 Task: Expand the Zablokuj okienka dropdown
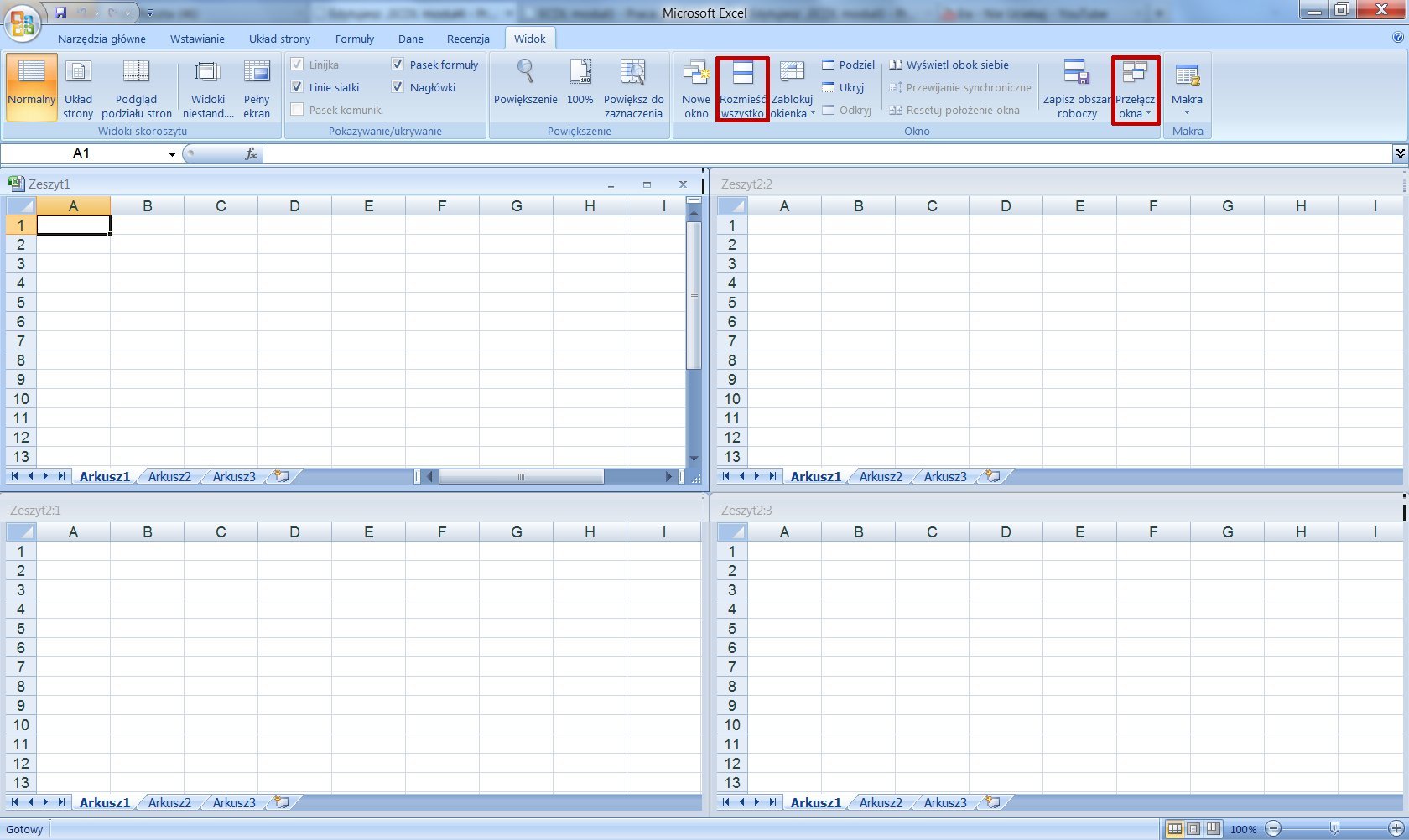point(793,88)
